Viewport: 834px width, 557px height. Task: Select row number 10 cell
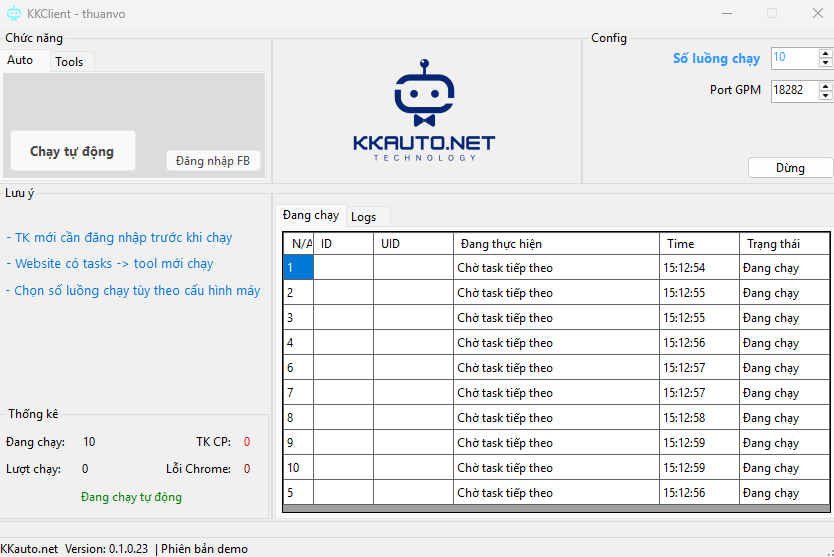(x=298, y=468)
